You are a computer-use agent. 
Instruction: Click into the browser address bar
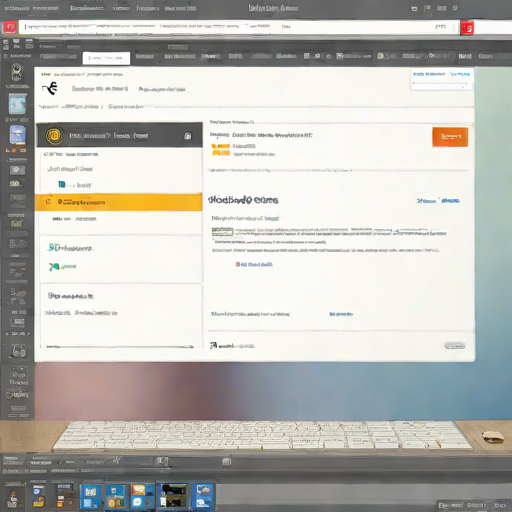coord(238,27)
